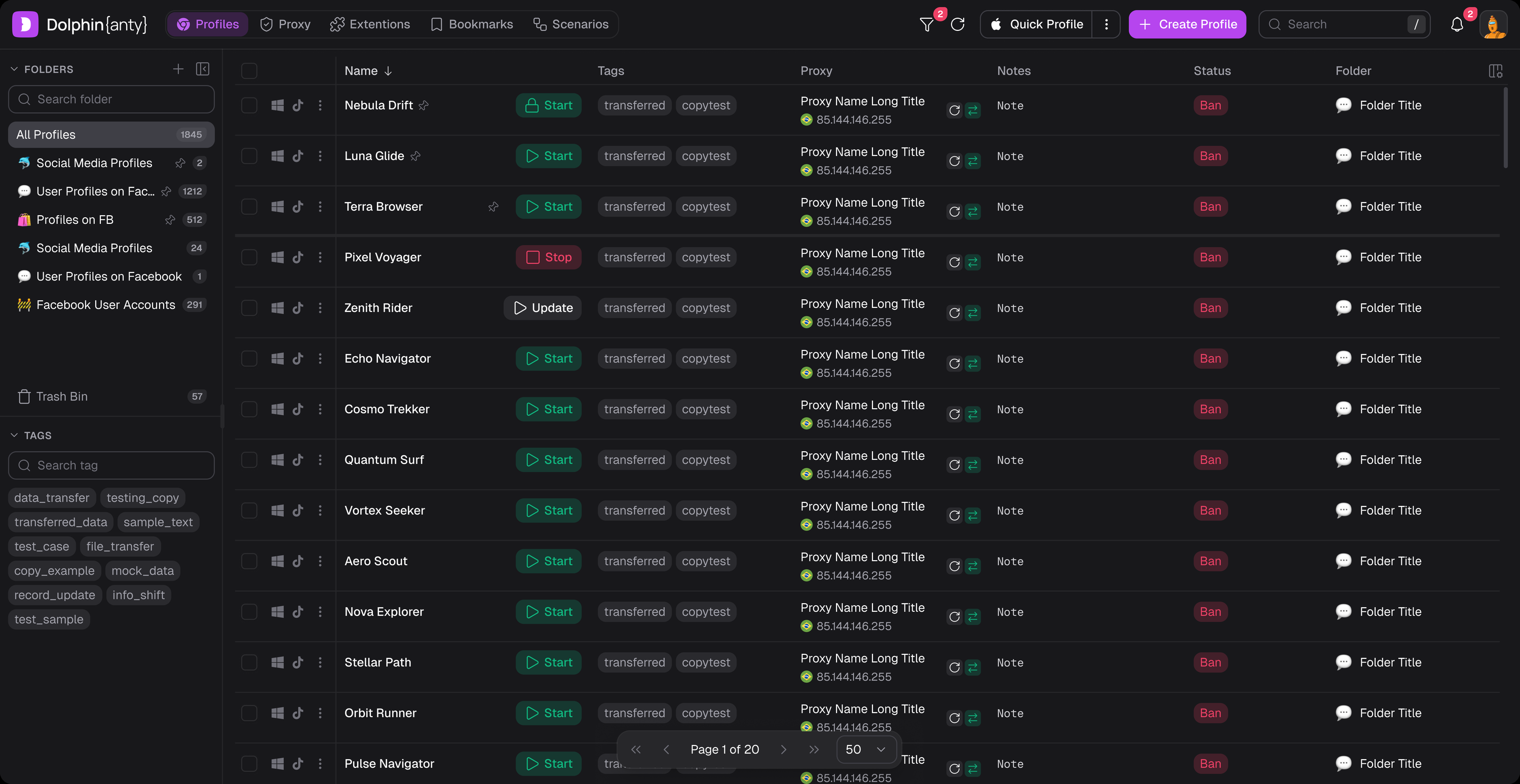Open the user avatar menu
The width and height of the screenshot is (1520, 784).
click(x=1494, y=24)
